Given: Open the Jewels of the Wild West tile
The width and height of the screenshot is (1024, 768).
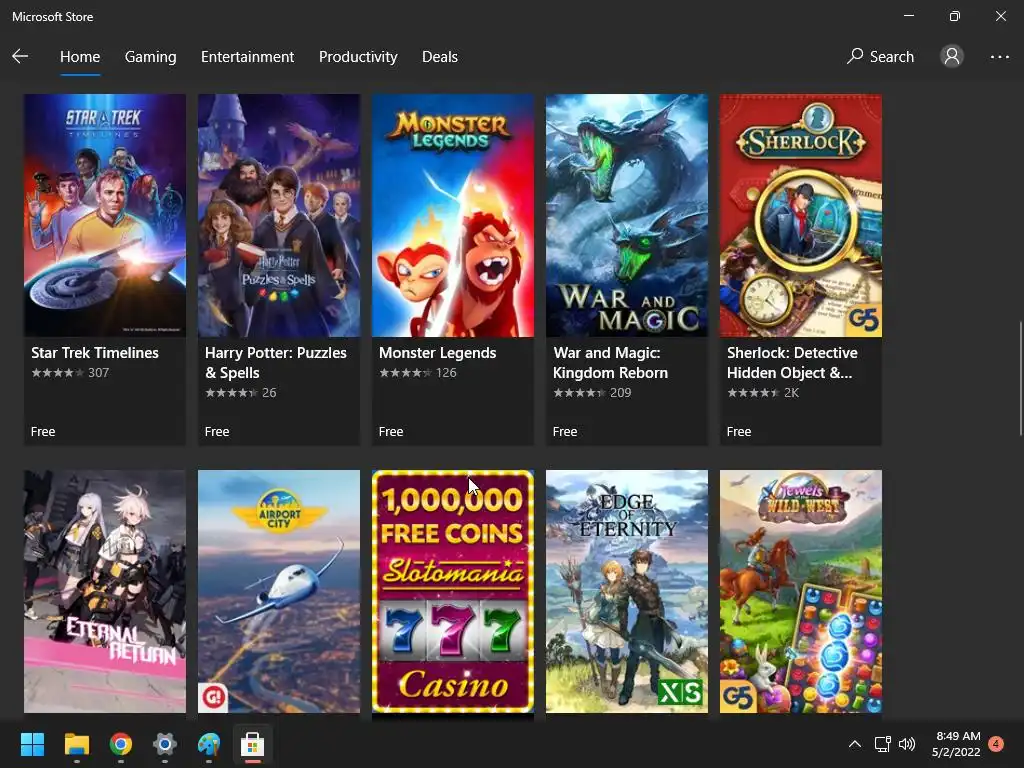Looking at the screenshot, I should (801, 591).
